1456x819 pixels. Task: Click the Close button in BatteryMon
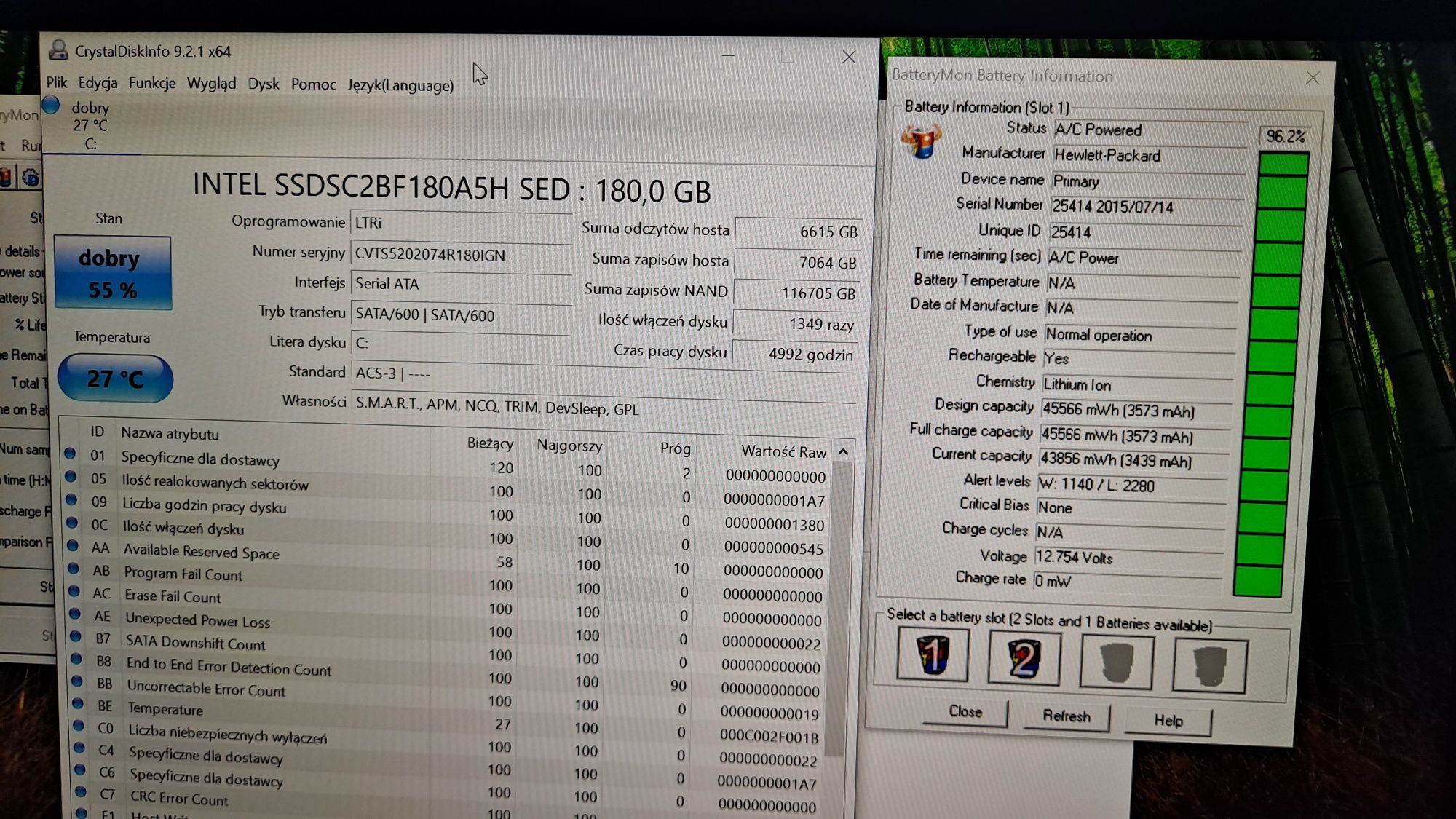tap(965, 711)
